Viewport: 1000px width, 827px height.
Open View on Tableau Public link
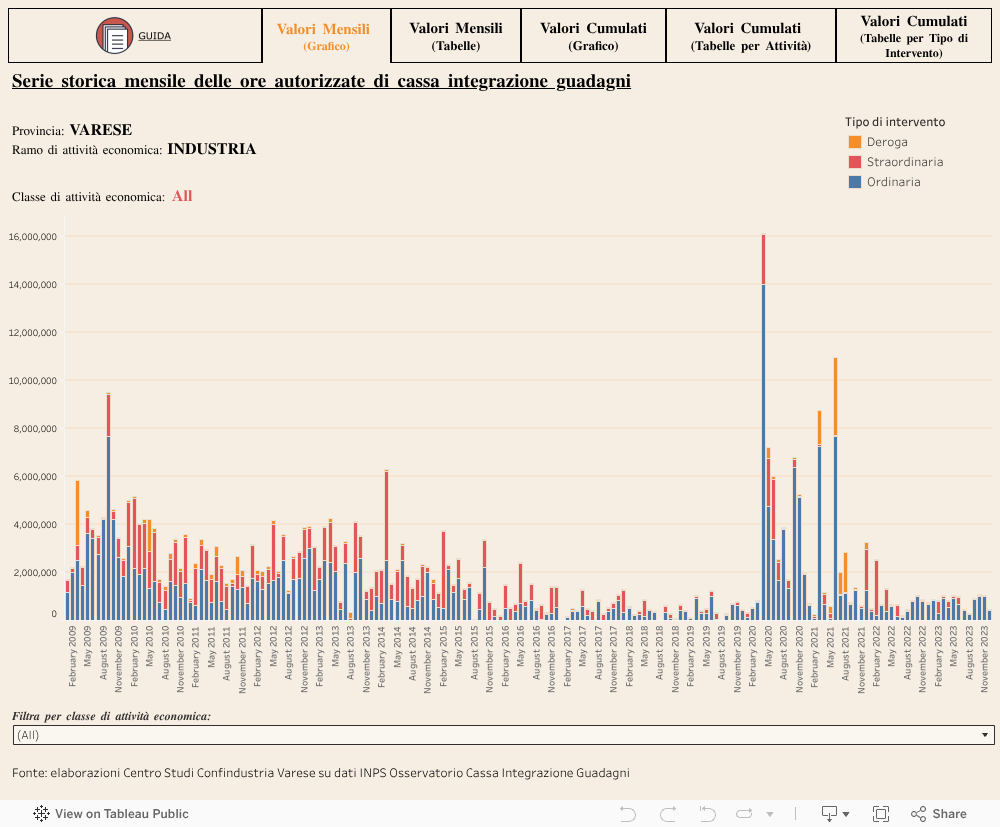point(121,813)
